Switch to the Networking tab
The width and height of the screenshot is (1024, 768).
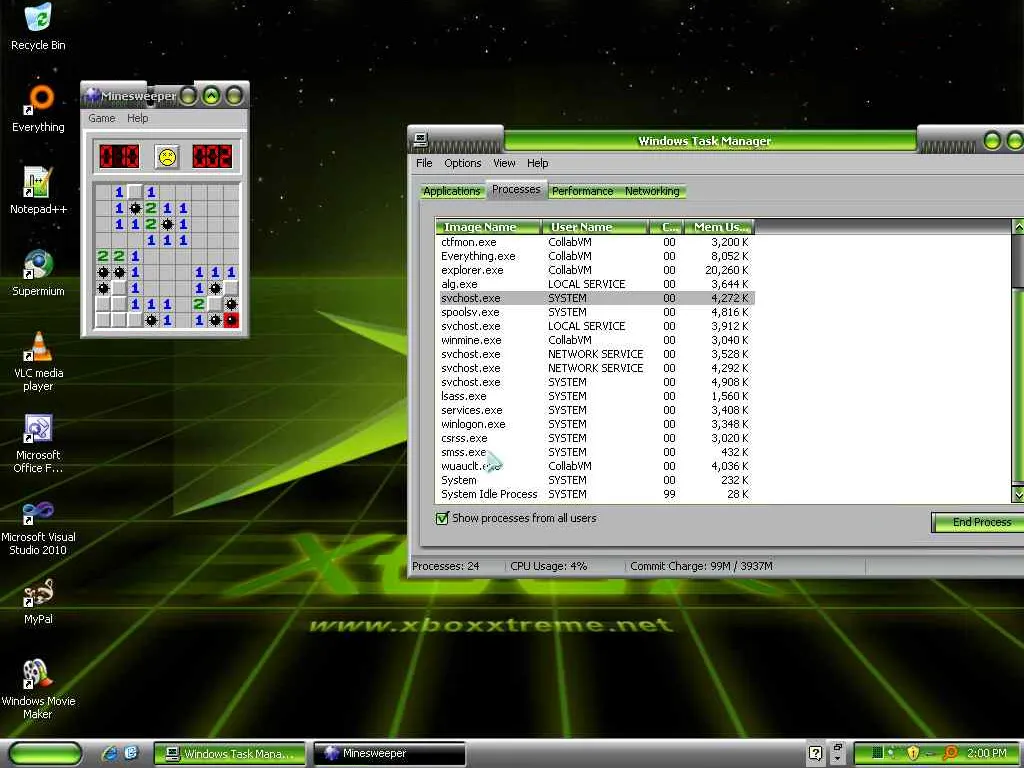(652, 191)
